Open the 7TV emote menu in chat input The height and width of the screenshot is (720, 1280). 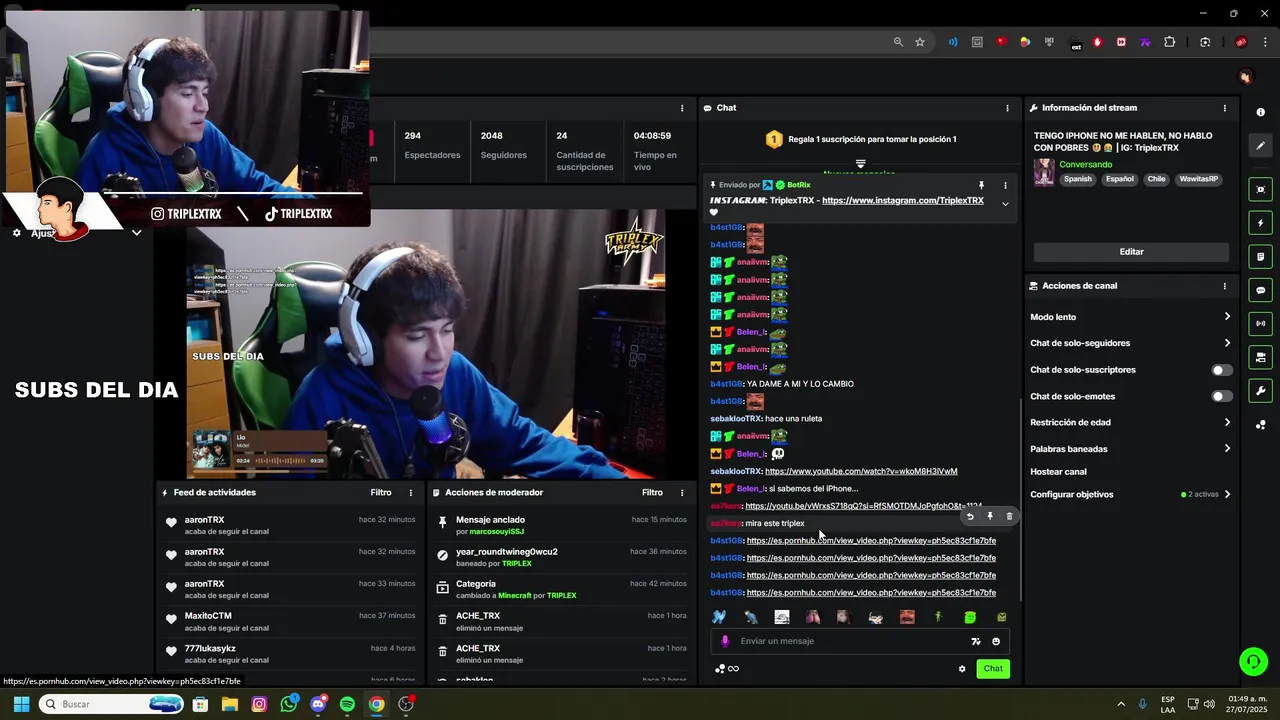(x=976, y=642)
